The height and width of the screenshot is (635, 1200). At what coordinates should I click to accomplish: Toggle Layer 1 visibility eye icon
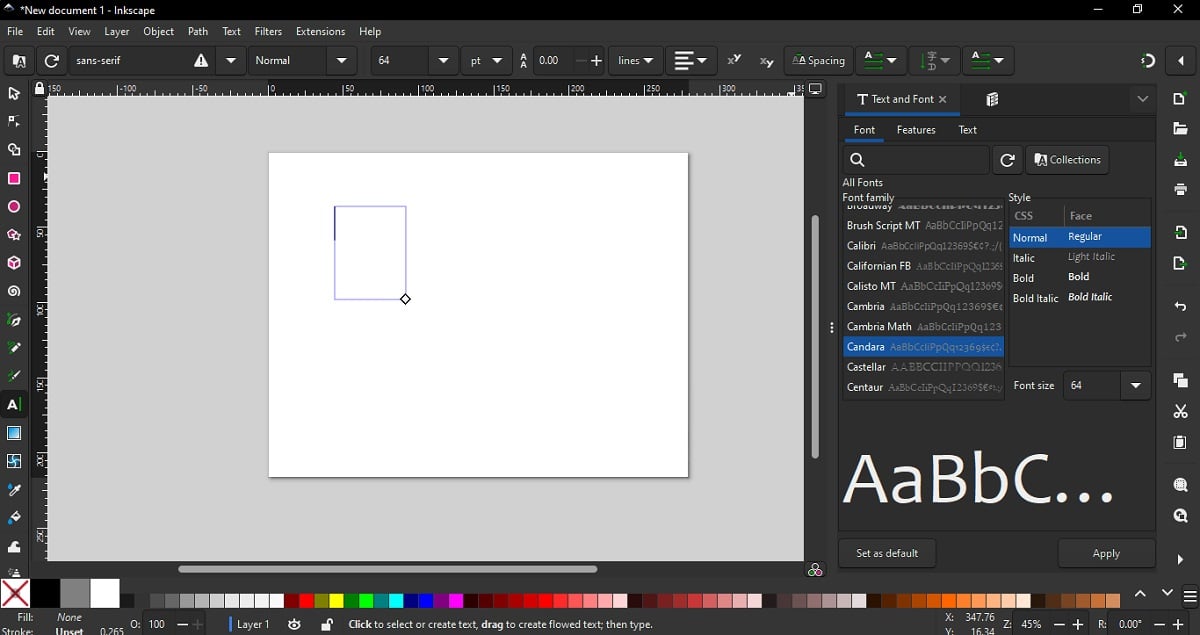294,625
